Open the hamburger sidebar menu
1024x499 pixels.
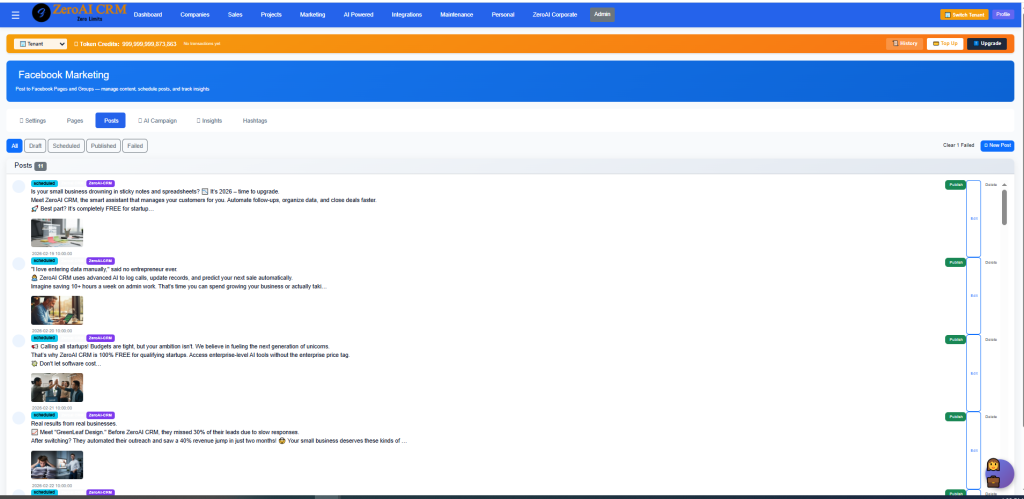click(14, 15)
